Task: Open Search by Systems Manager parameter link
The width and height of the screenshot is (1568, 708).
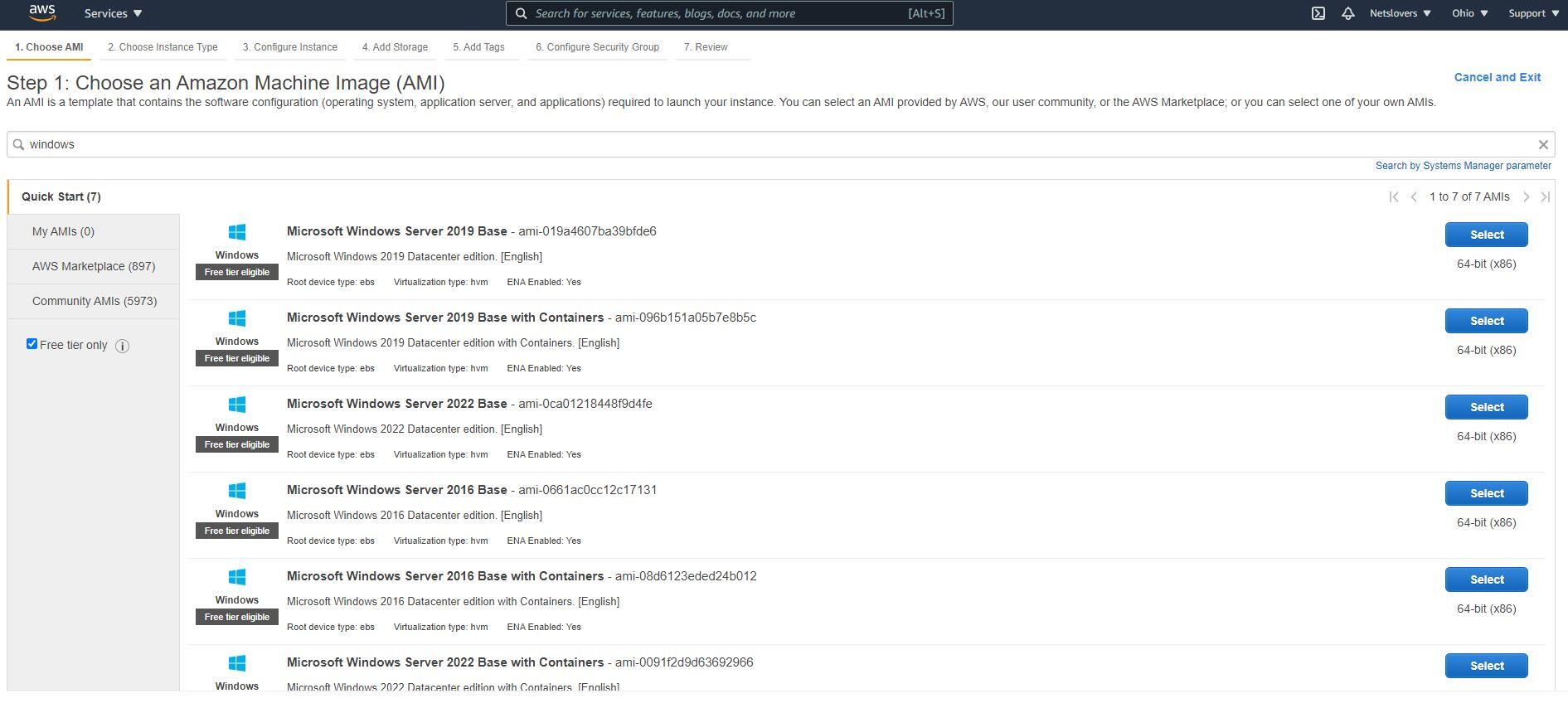Action: 1463,166
